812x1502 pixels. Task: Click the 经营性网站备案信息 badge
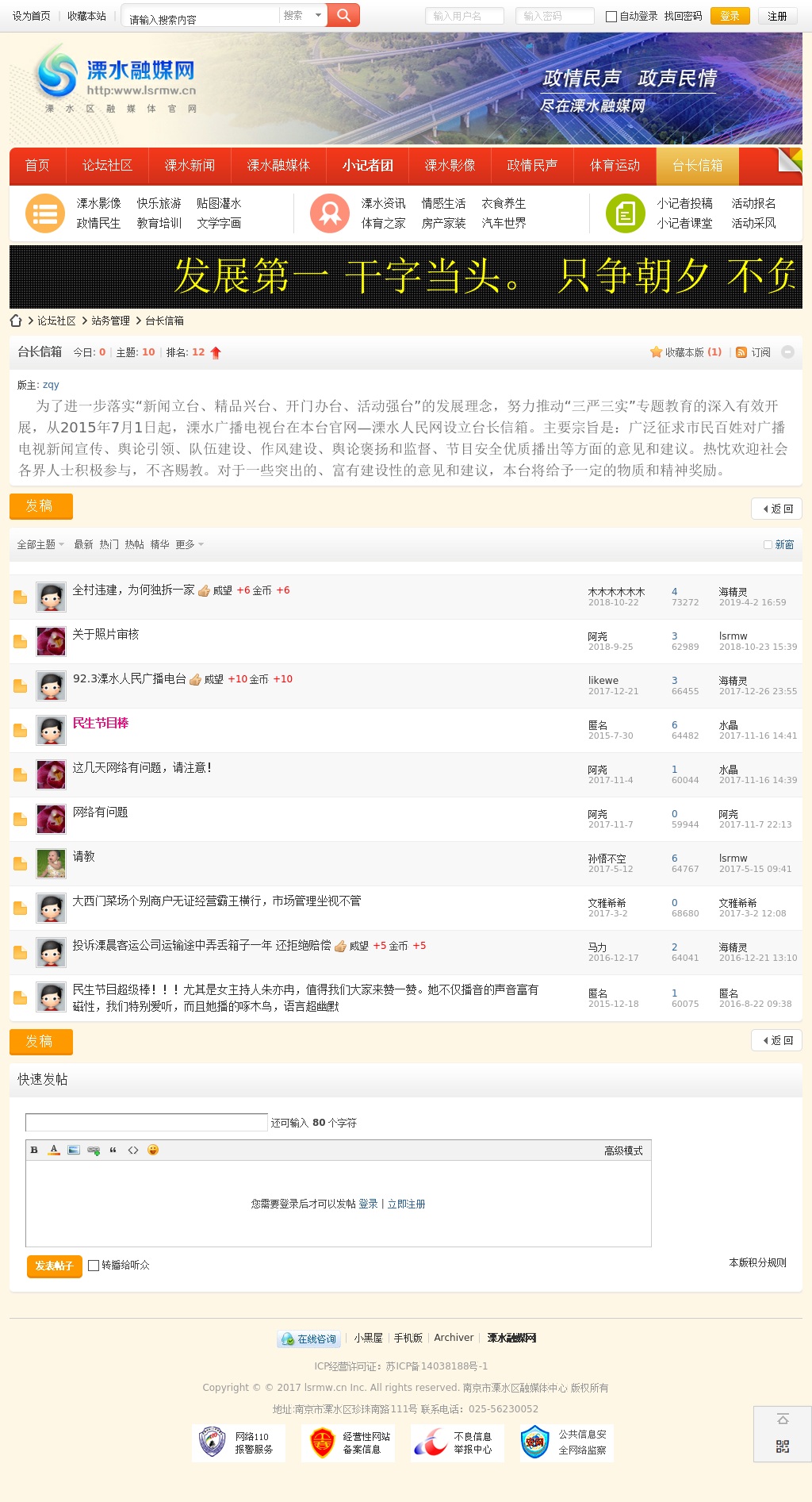tap(347, 1442)
